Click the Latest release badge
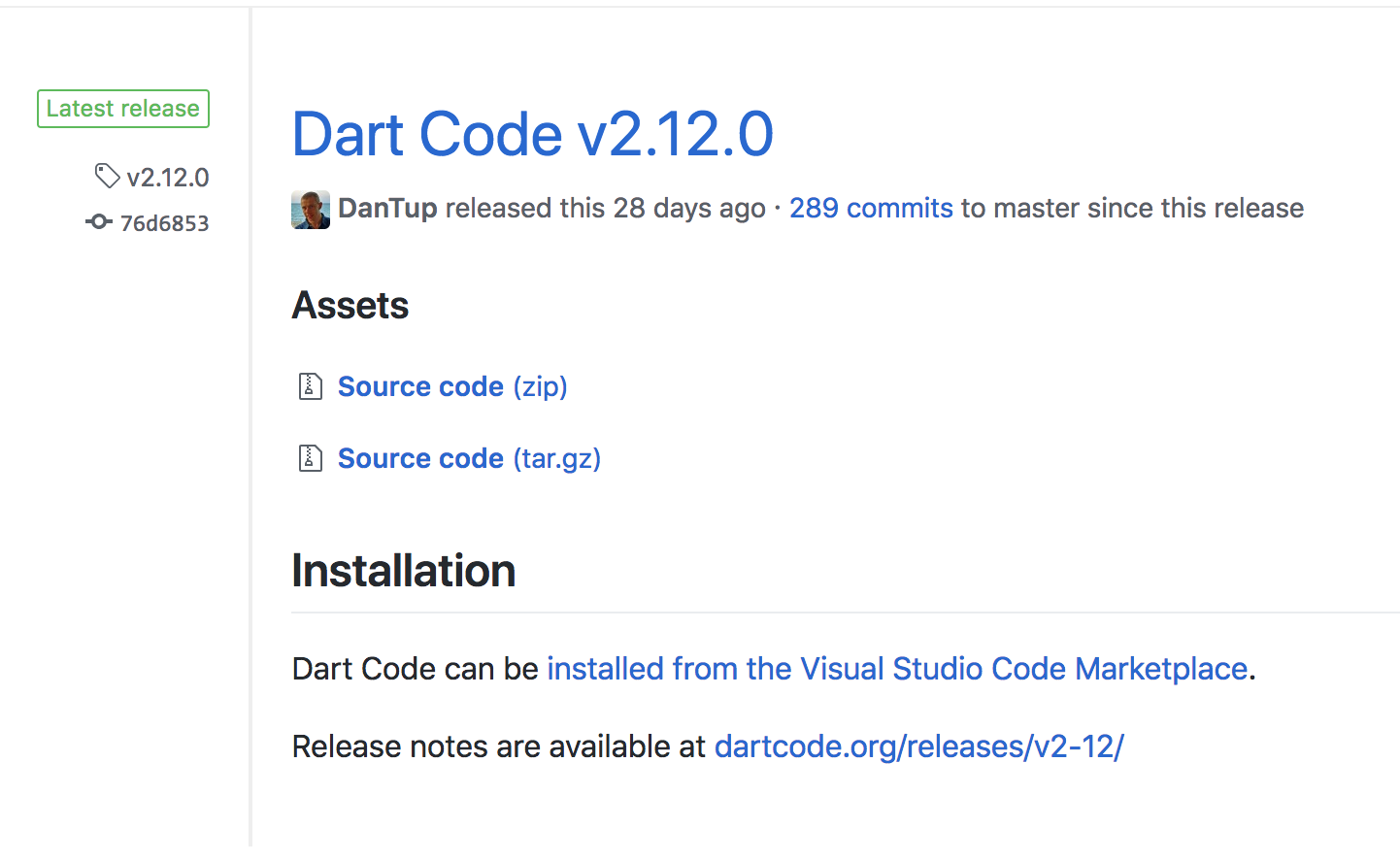The width and height of the screenshot is (1400, 862). tap(123, 109)
